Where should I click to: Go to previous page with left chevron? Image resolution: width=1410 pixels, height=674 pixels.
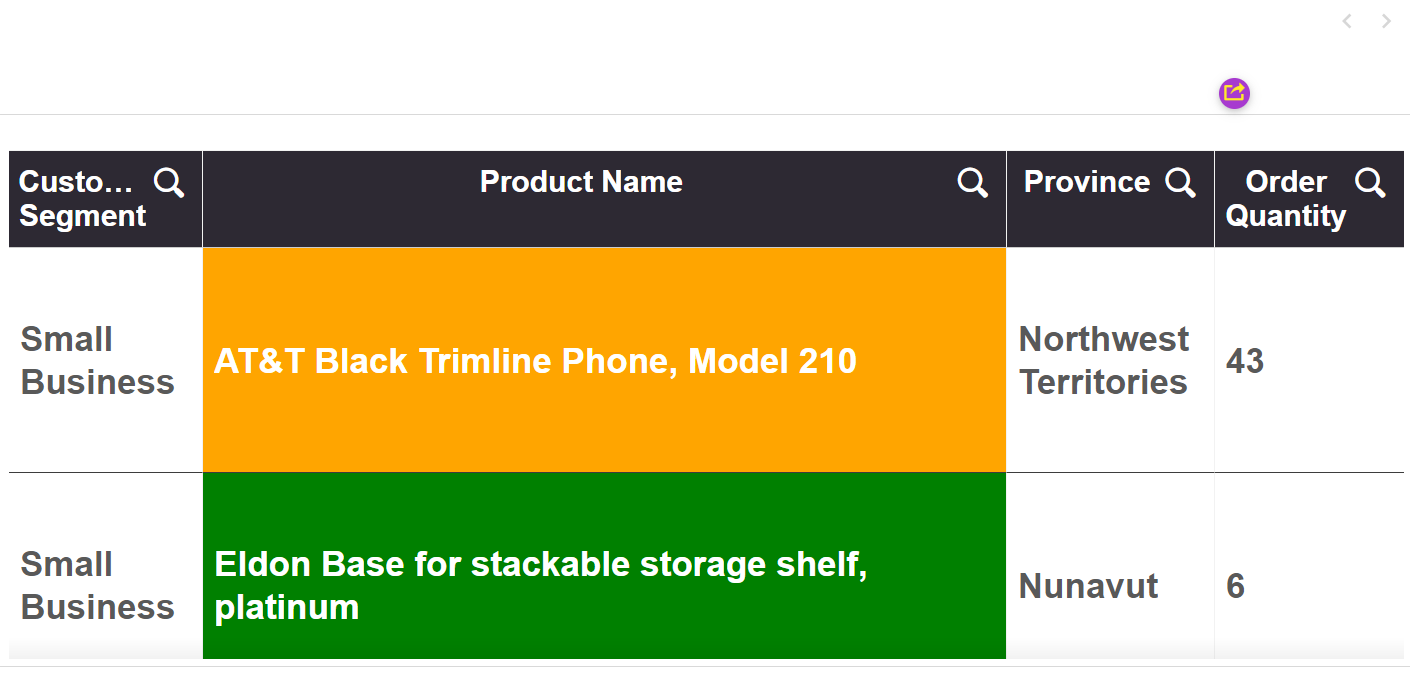pos(1347,21)
